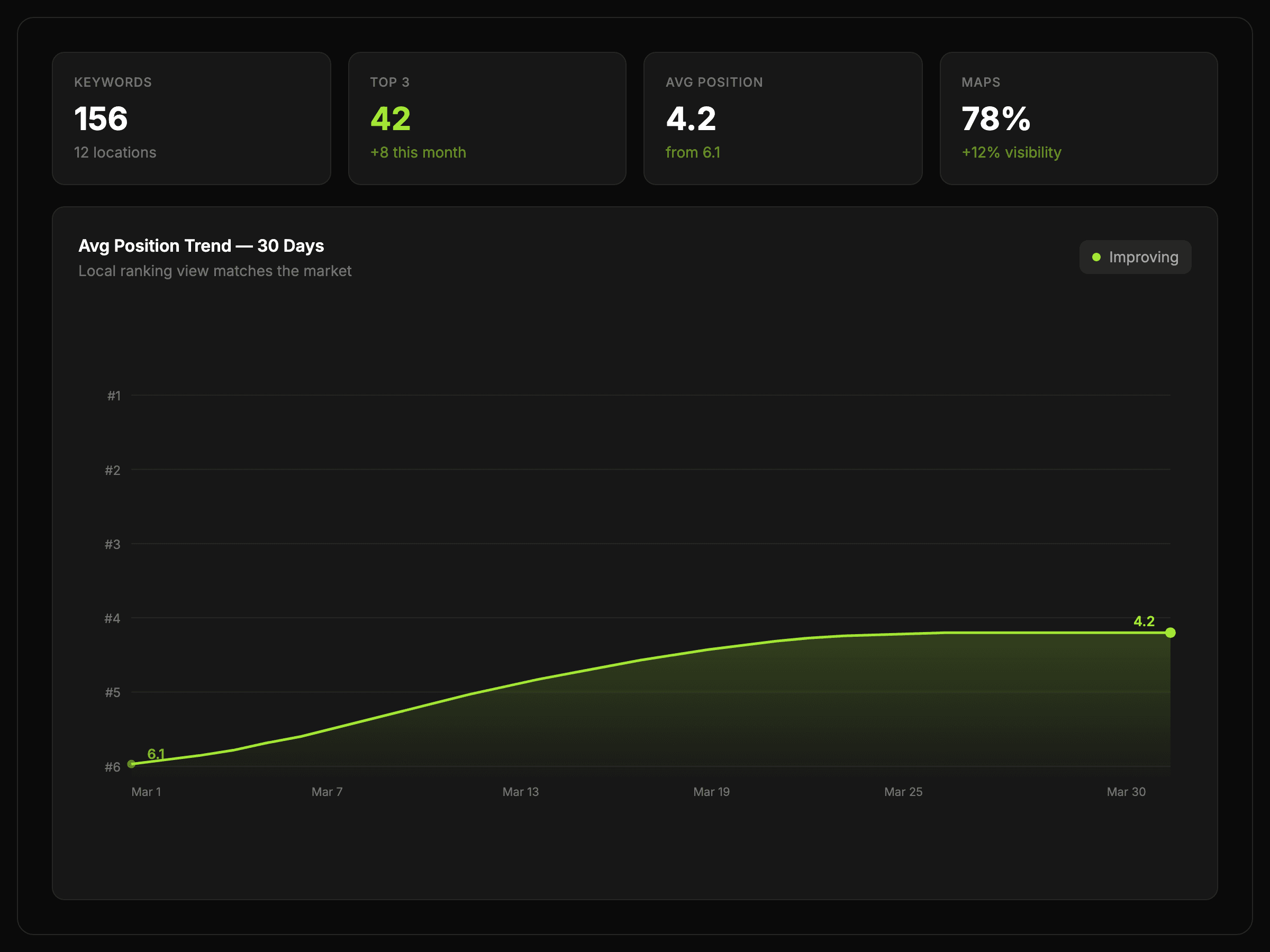Click the Improving status badge
This screenshot has width=1270, height=952.
(x=1135, y=257)
